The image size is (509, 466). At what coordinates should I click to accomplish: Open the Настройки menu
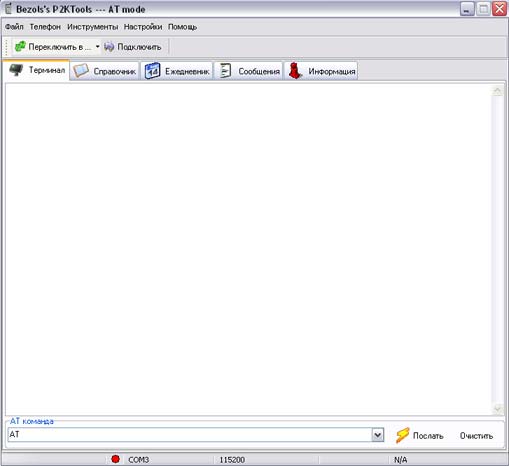(143, 27)
